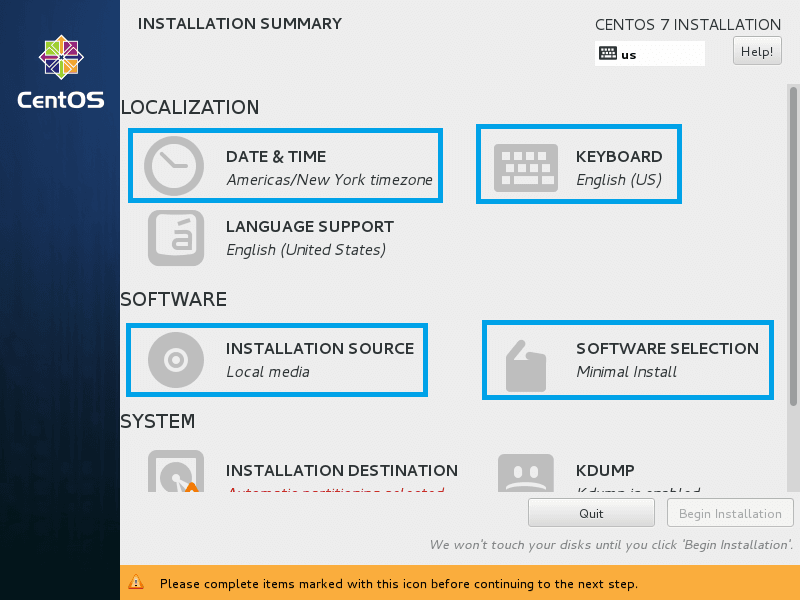Screen dimensions: 800x600
Task: Click 'Local media' source value
Action: tap(268, 372)
